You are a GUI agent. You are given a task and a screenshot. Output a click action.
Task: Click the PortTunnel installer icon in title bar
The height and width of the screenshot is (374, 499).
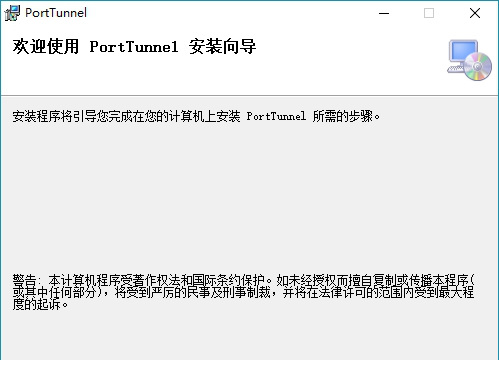(x=12, y=13)
